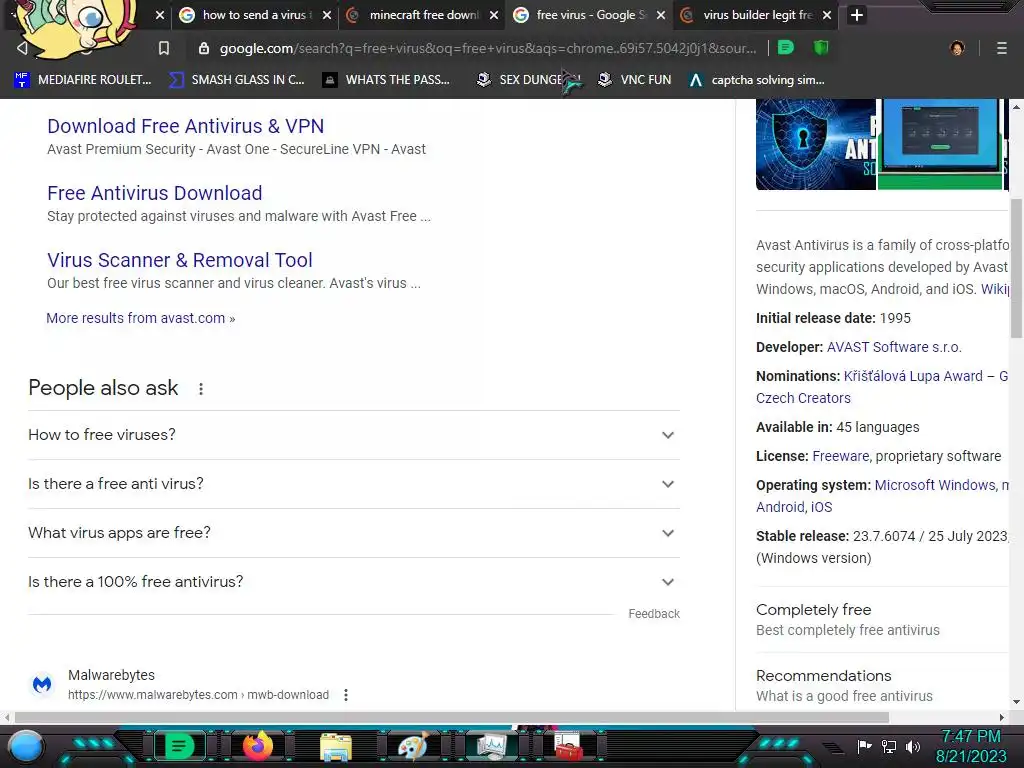Close the 'free virus - Google' tab
Screen dimensions: 1024x768
click(661, 15)
